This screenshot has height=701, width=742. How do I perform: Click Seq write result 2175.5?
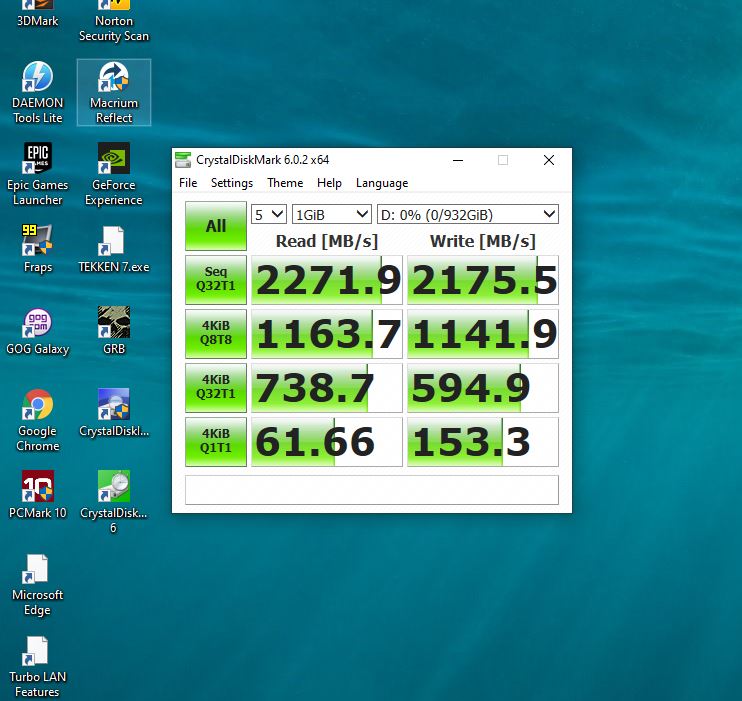tap(483, 280)
